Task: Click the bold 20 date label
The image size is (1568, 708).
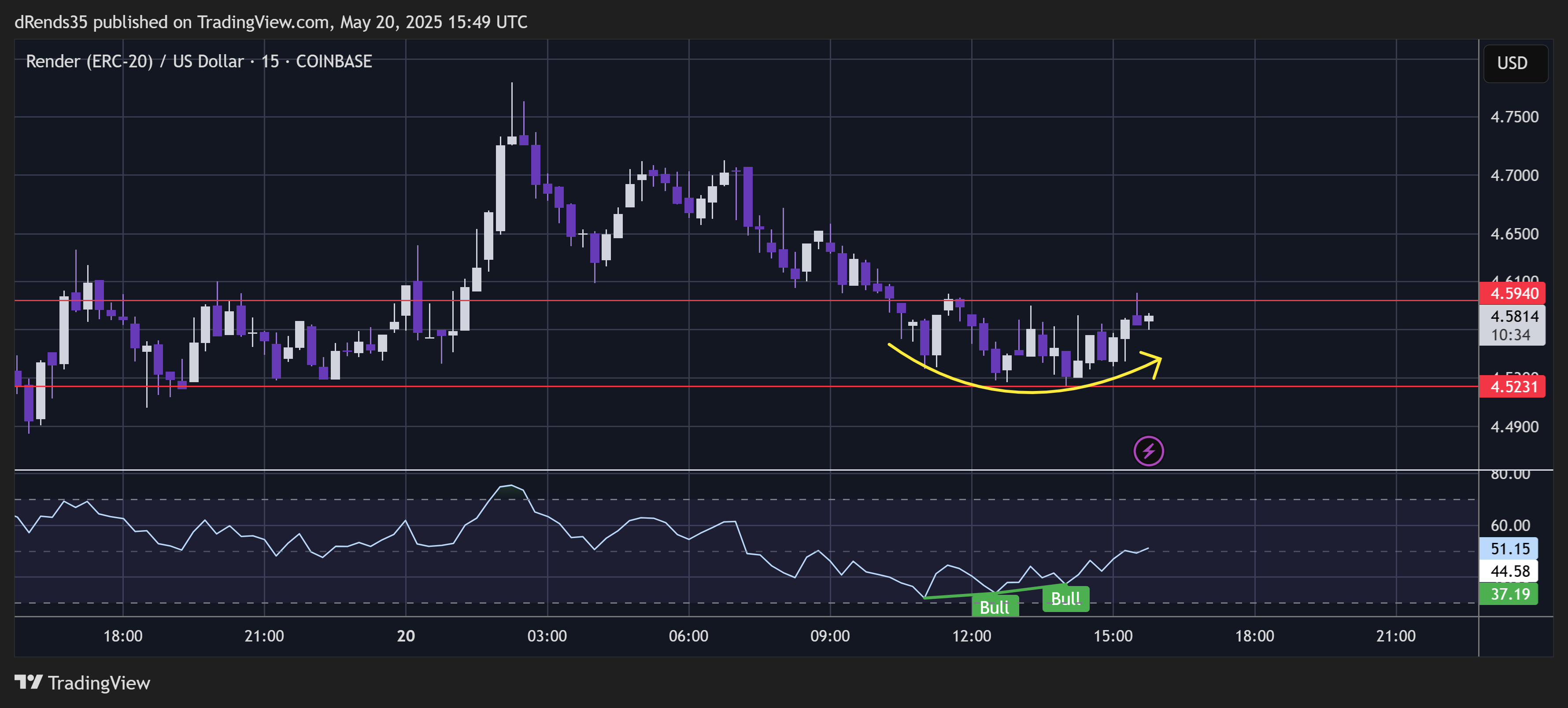Action: pos(406,636)
